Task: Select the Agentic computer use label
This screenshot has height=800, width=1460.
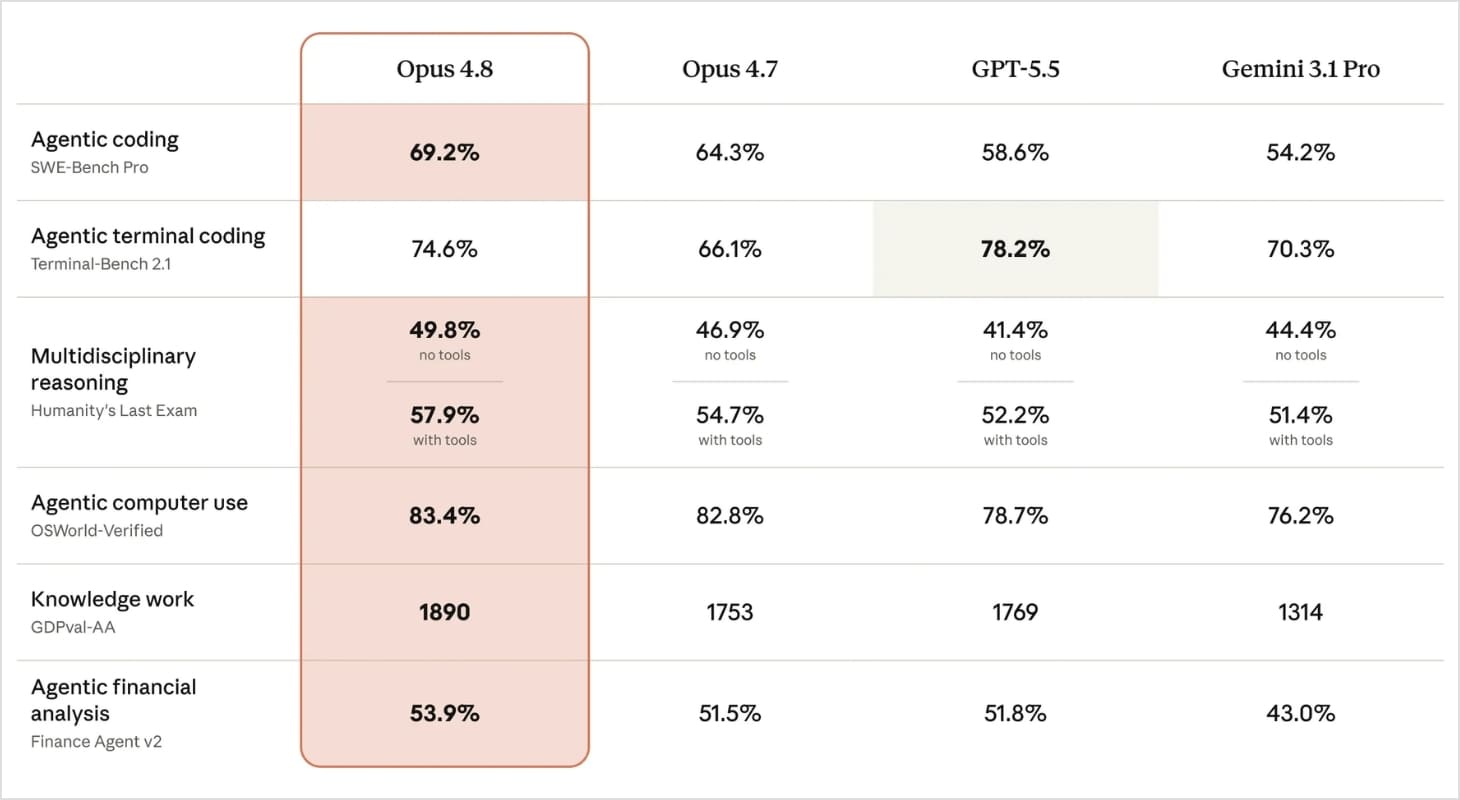Action: [x=139, y=503]
